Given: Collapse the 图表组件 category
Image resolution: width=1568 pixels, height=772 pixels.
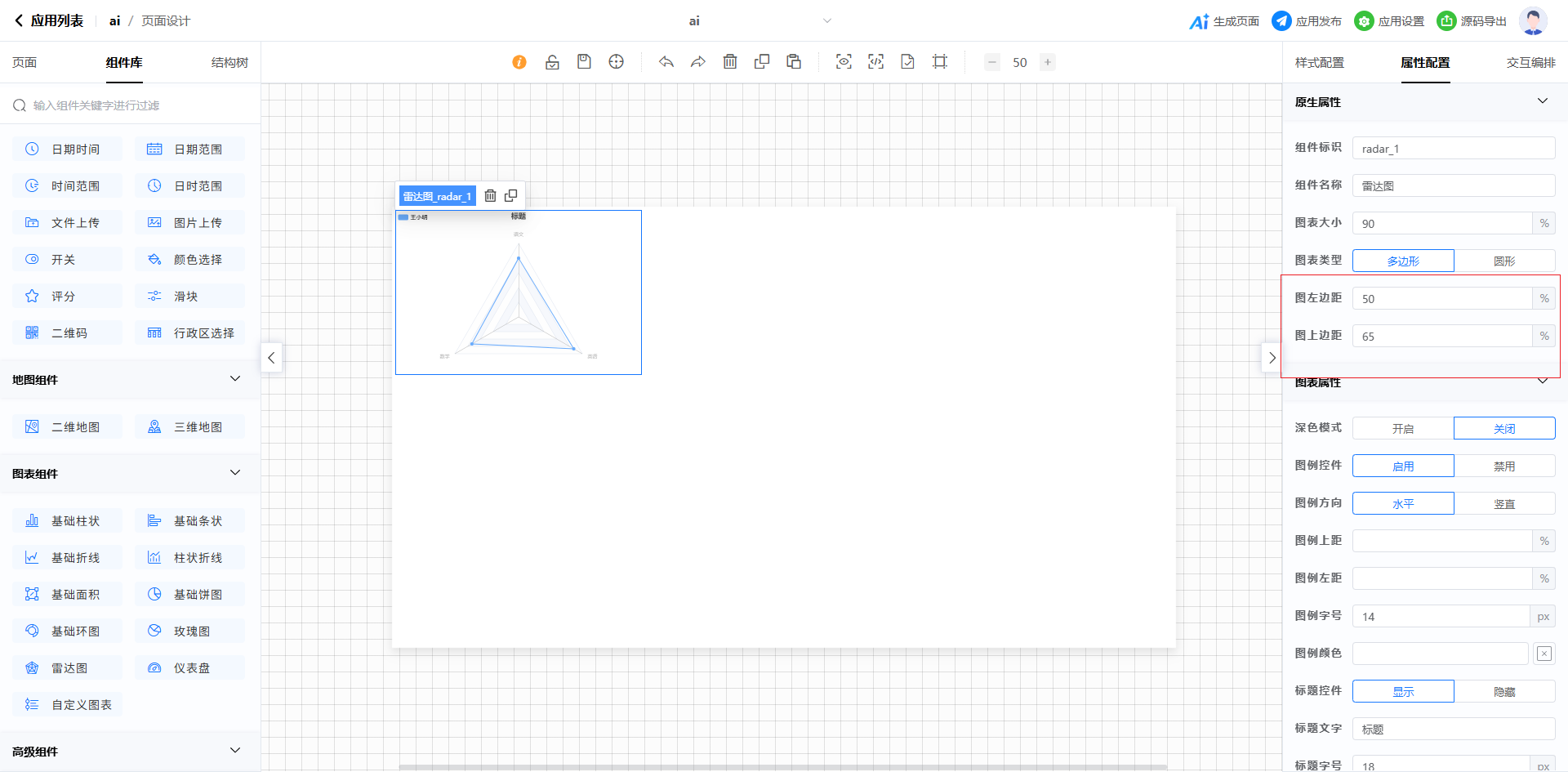Looking at the screenshot, I should pos(235,473).
